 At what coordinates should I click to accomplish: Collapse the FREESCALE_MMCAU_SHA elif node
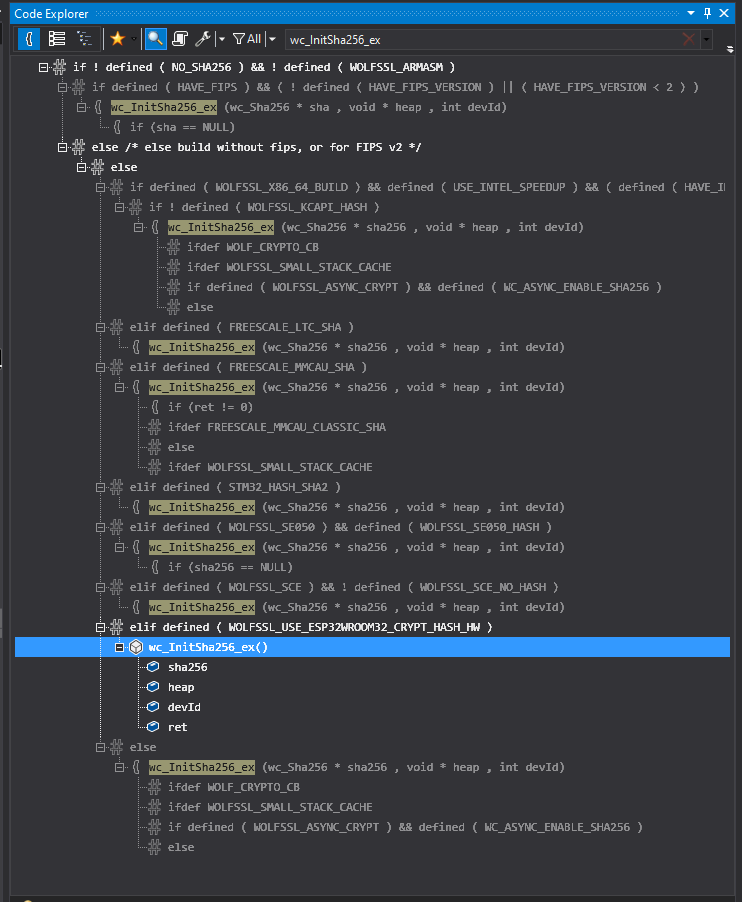pos(100,368)
